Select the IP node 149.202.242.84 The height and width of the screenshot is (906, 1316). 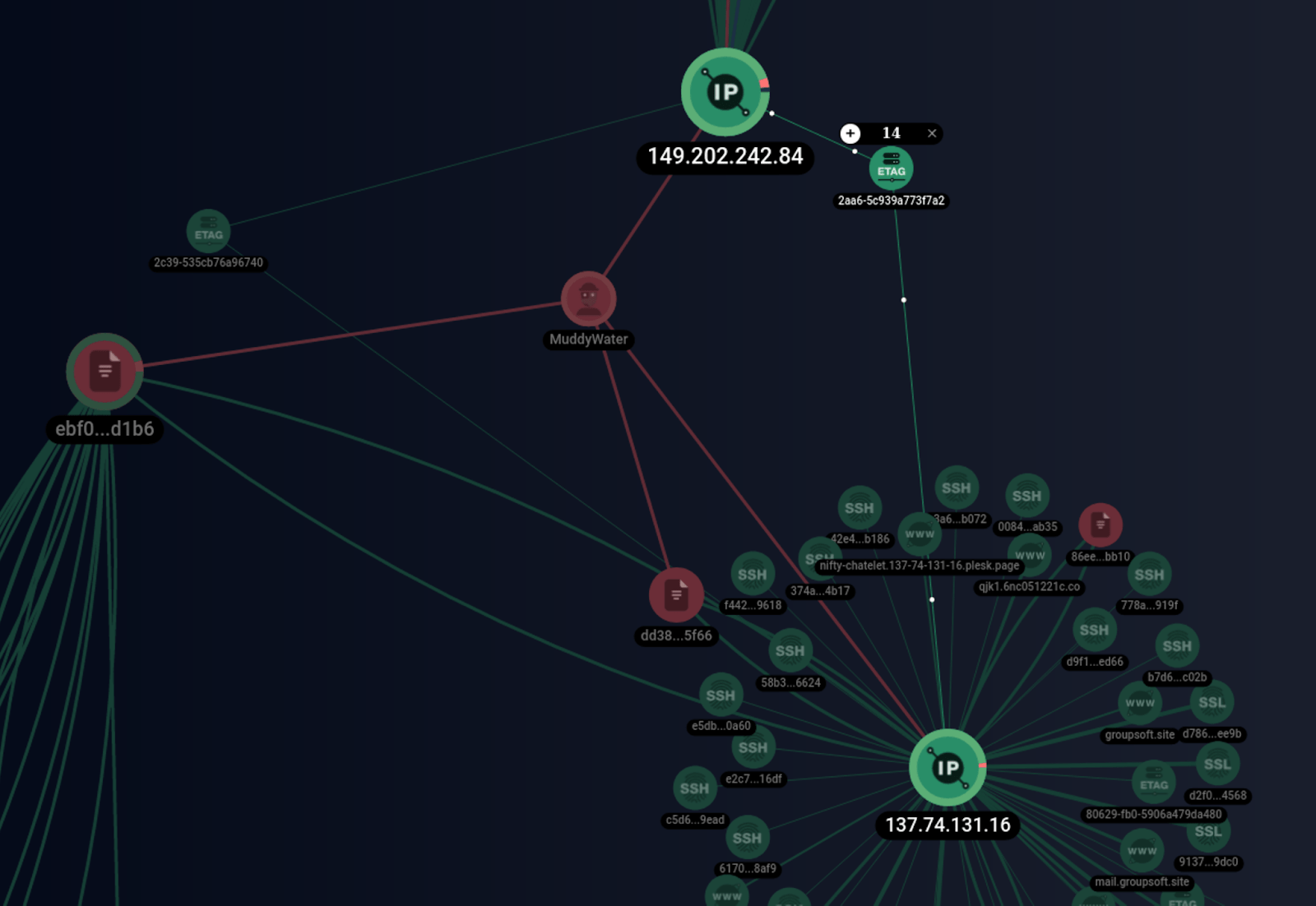tap(725, 92)
